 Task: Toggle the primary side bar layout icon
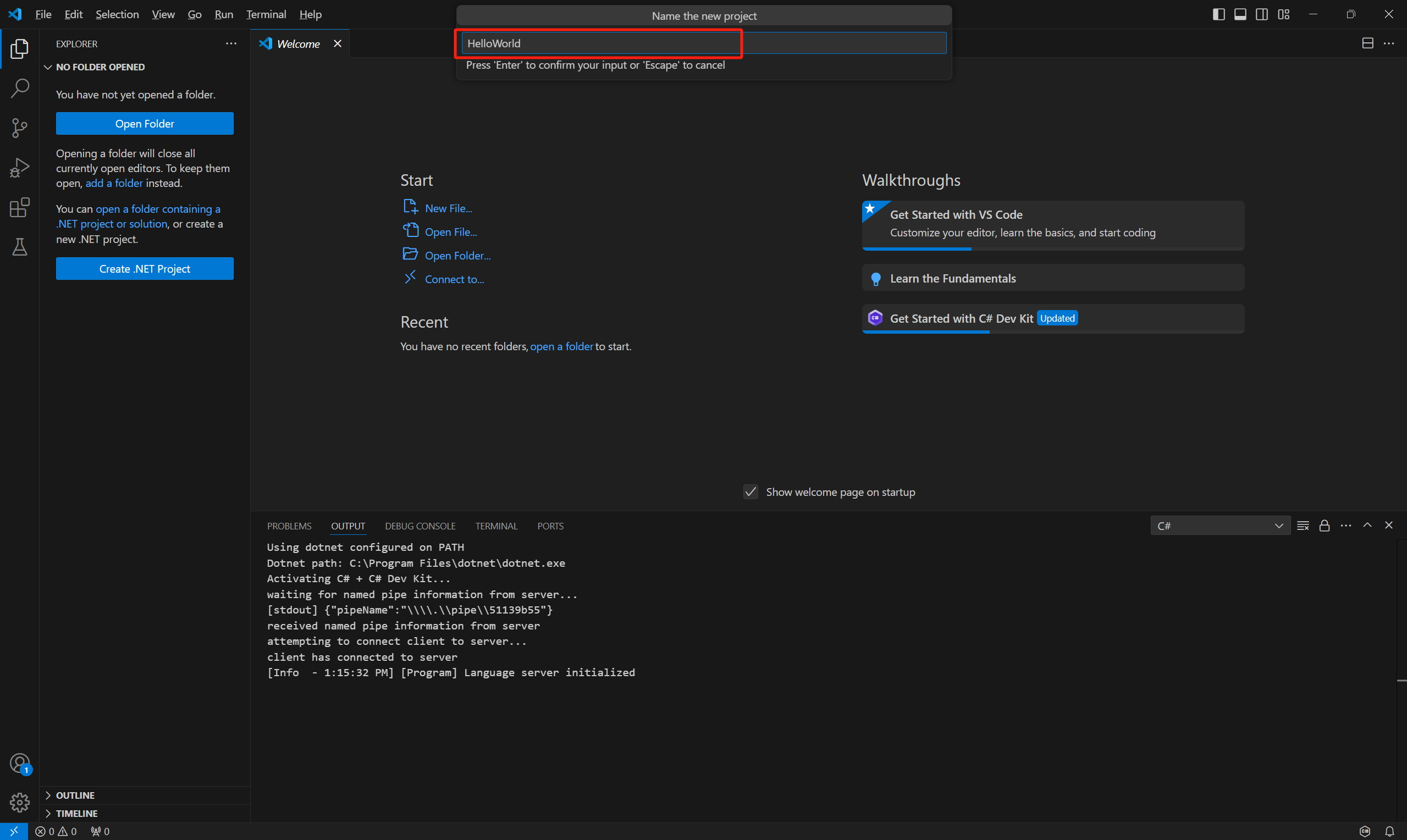pyautogui.click(x=1218, y=15)
